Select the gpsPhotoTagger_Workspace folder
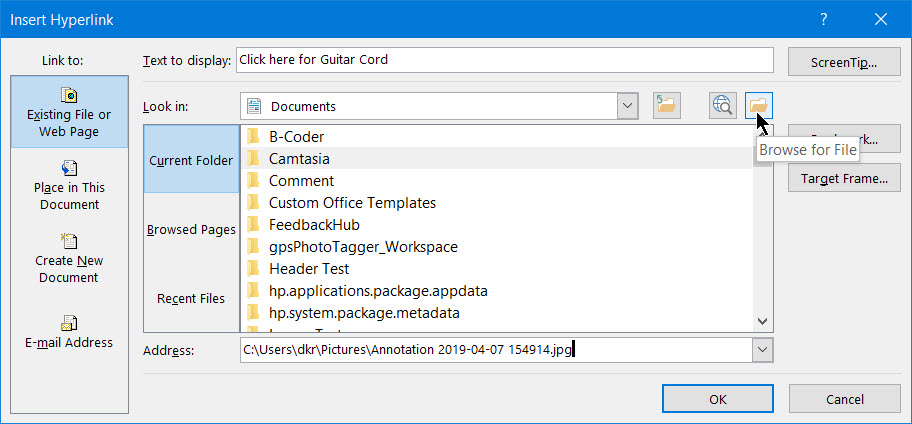 pos(497,247)
